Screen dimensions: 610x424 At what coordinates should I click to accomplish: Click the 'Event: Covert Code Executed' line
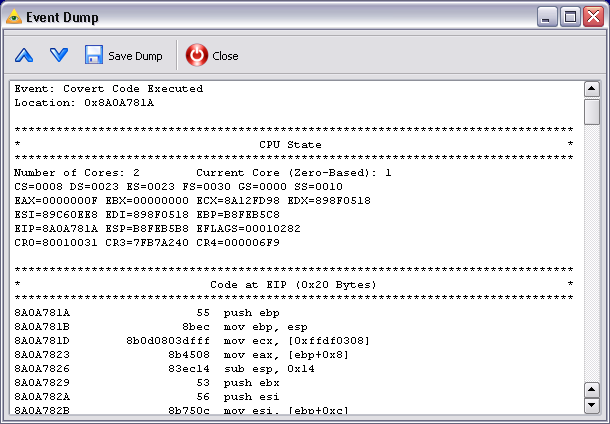click(109, 89)
